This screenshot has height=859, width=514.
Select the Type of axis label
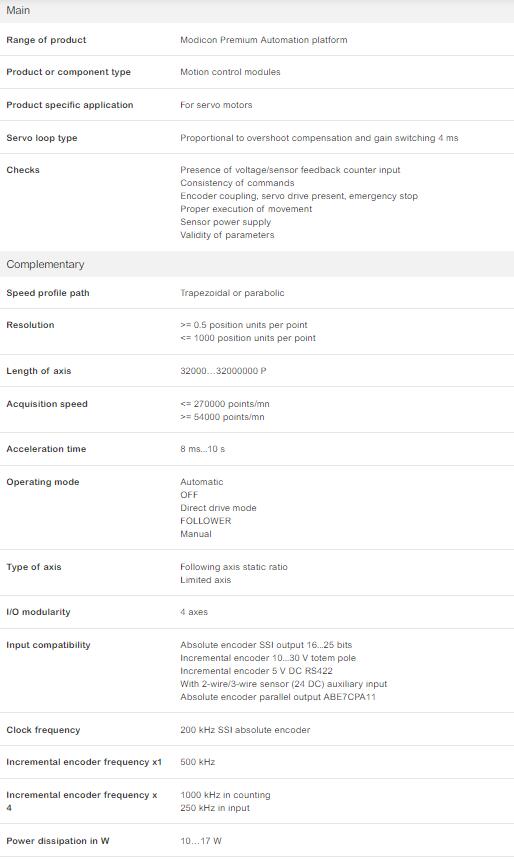tap(33, 567)
